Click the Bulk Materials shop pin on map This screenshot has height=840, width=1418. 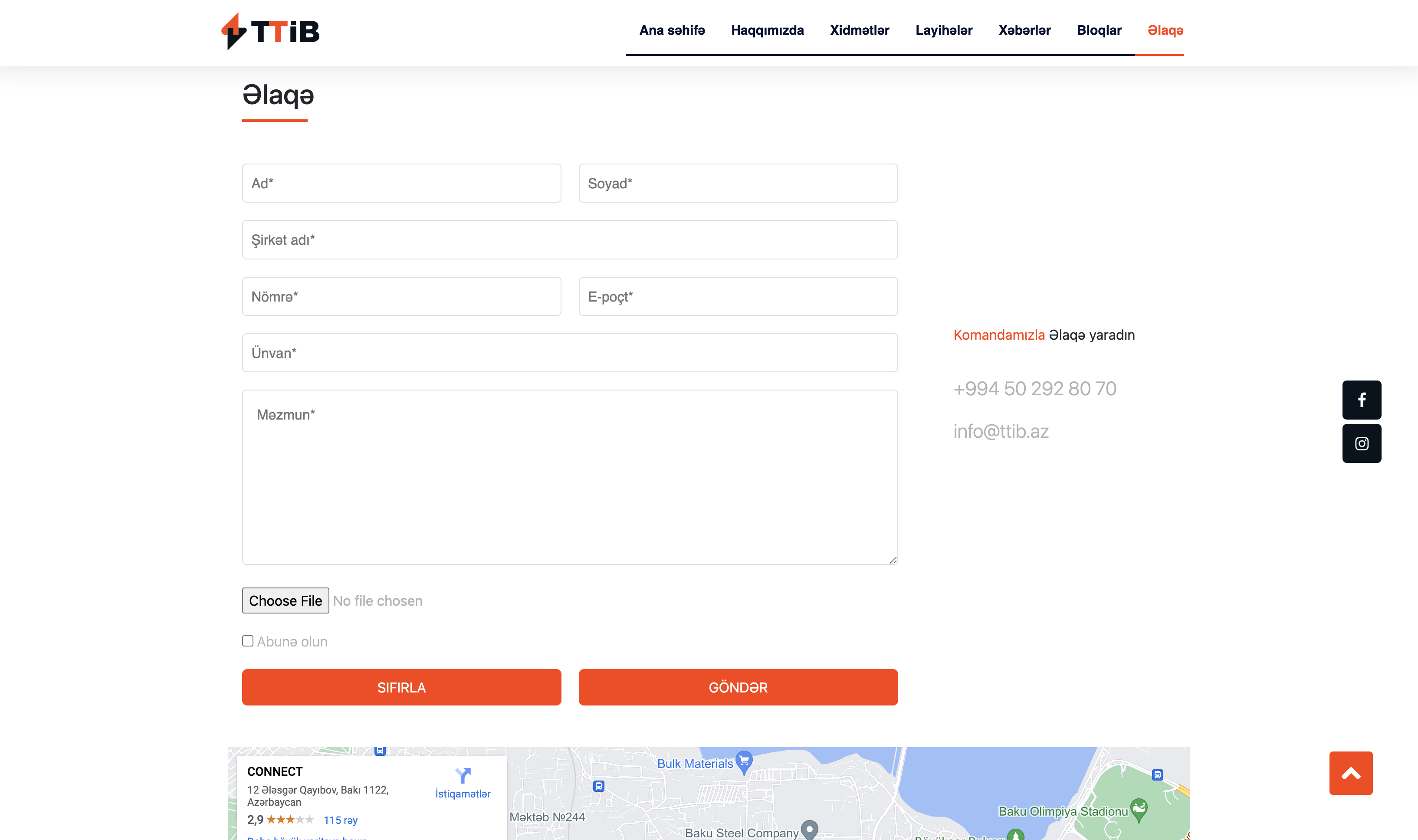744,761
